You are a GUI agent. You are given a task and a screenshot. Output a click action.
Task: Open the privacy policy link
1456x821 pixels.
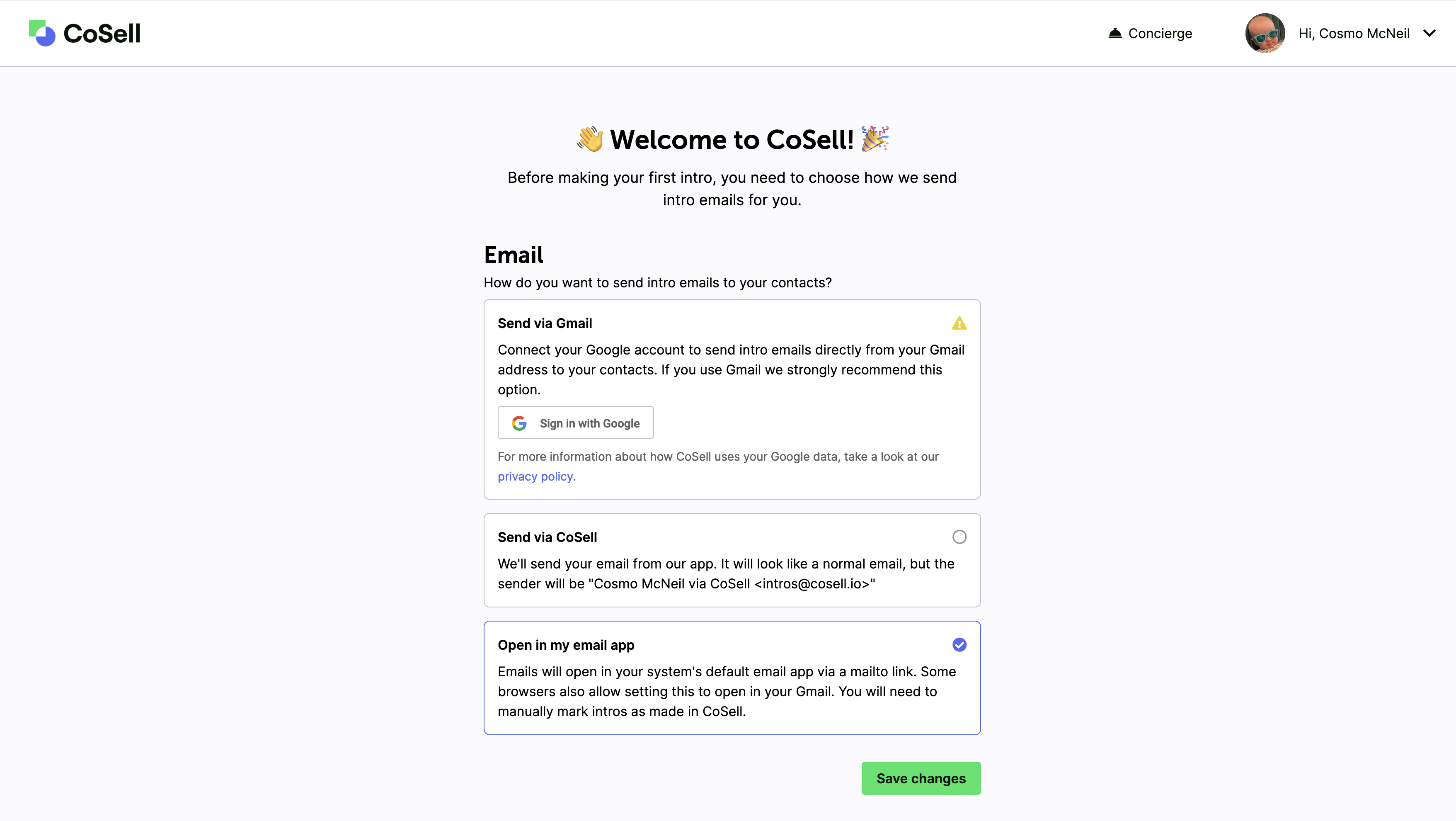[535, 476]
